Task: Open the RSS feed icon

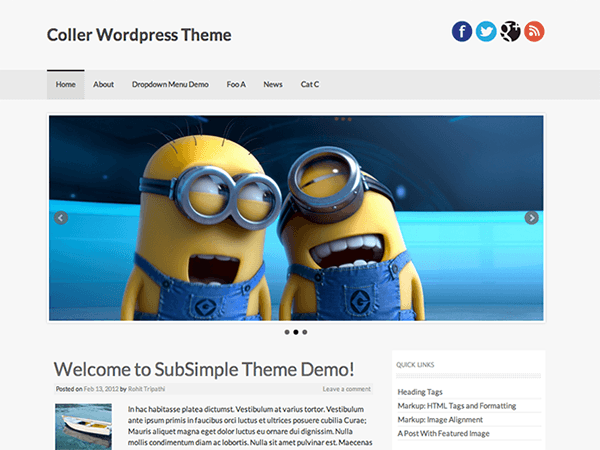Action: [534, 31]
